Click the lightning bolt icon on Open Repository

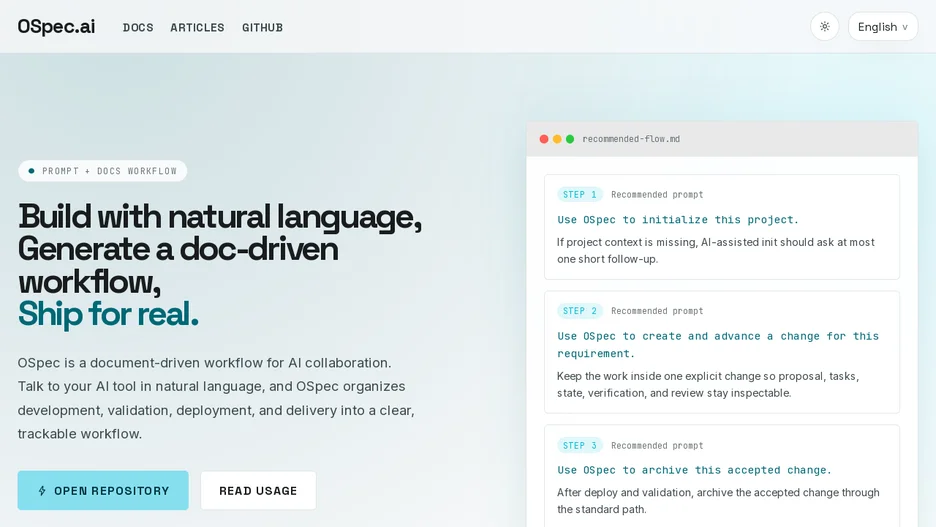(x=42, y=491)
